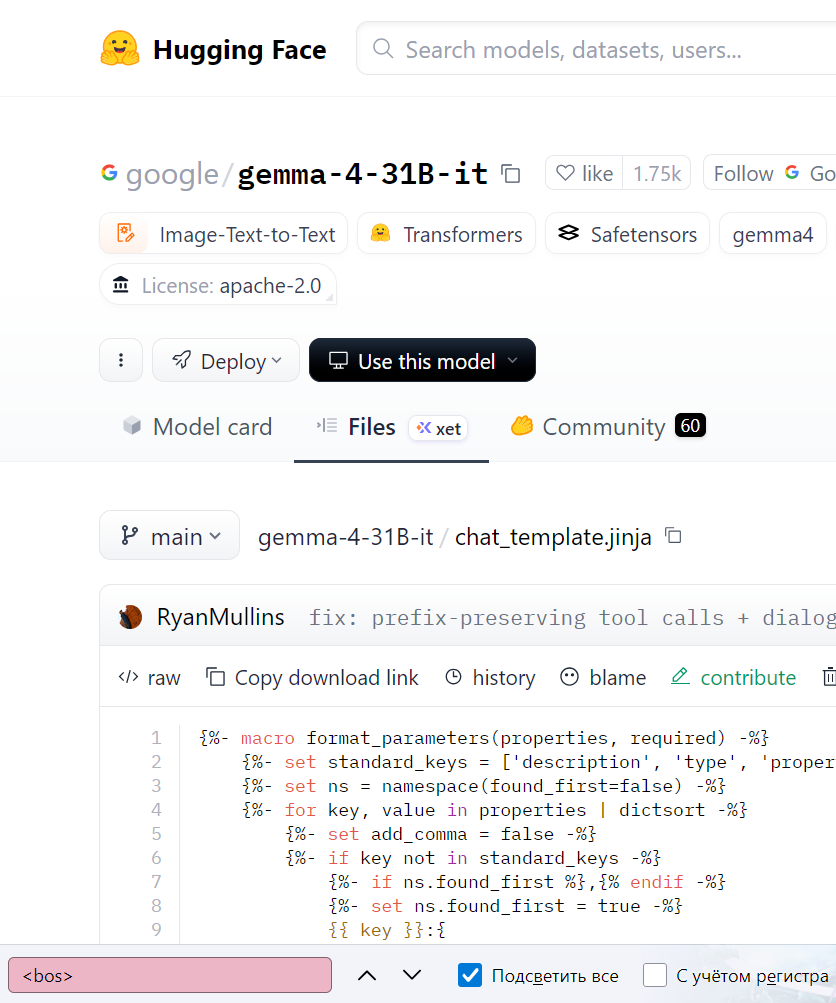836x1003 pixels.
Task: Click the Safetensors stacked layers icon
Action: tap(568, 233)
